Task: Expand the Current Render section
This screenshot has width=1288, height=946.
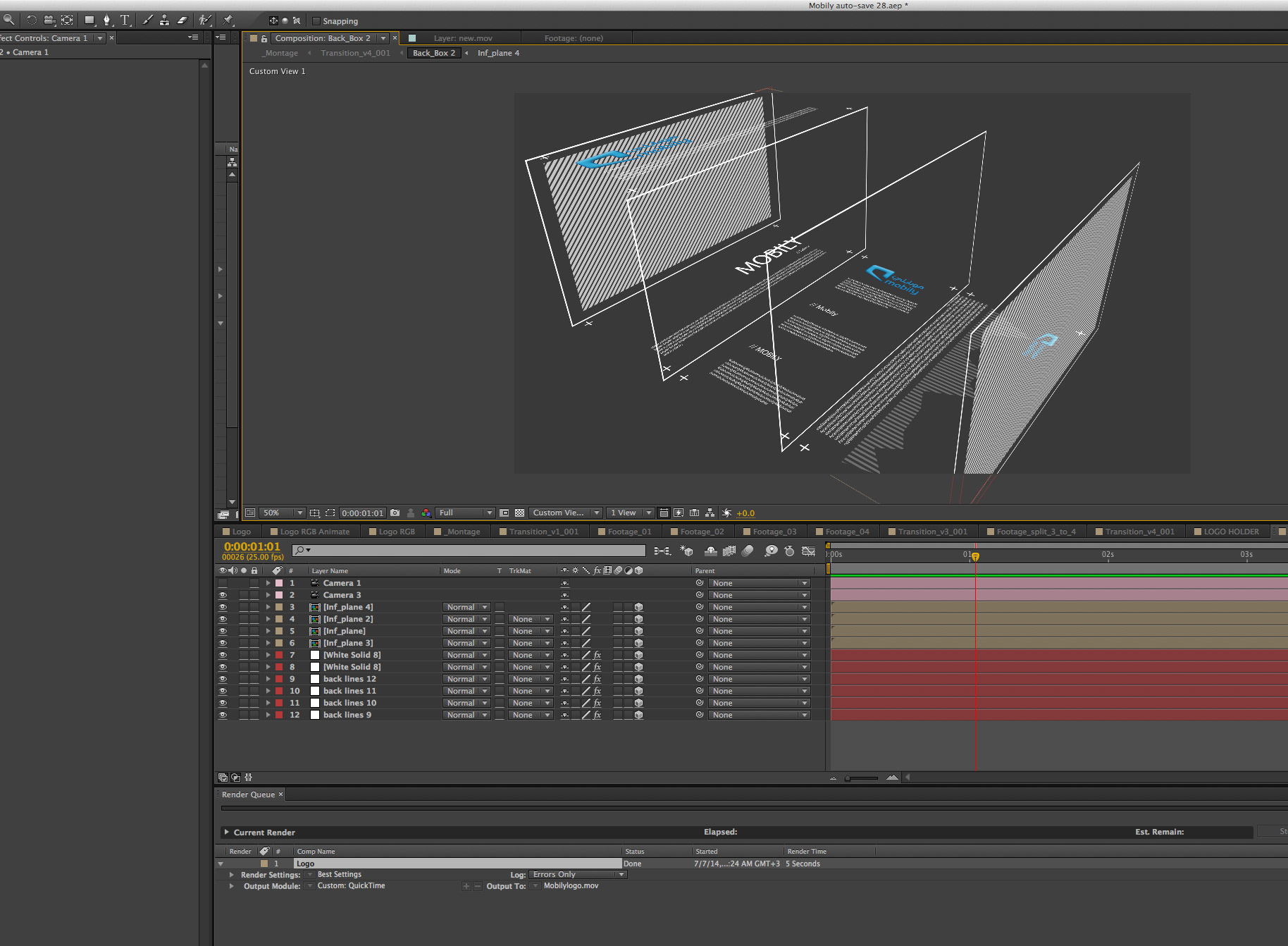Action: (x=226, y=833)
